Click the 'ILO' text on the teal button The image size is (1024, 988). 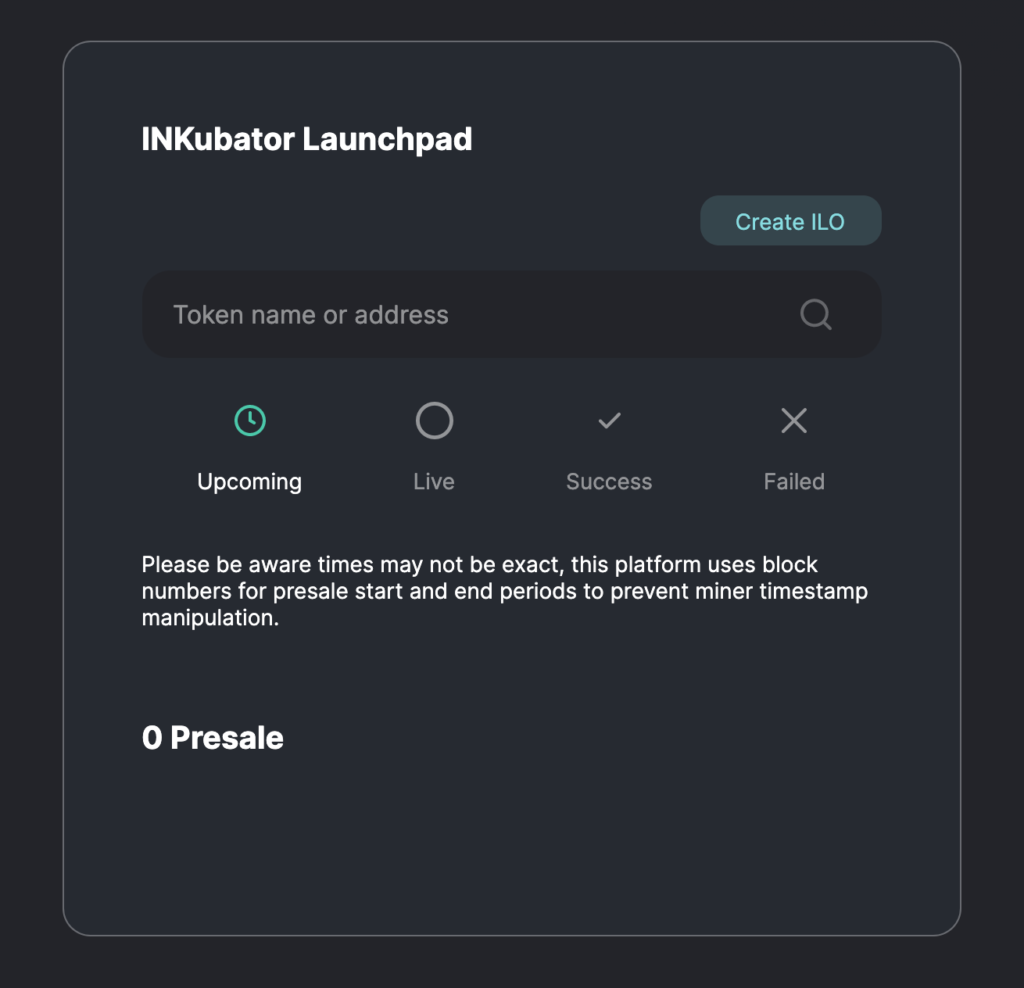827,222
